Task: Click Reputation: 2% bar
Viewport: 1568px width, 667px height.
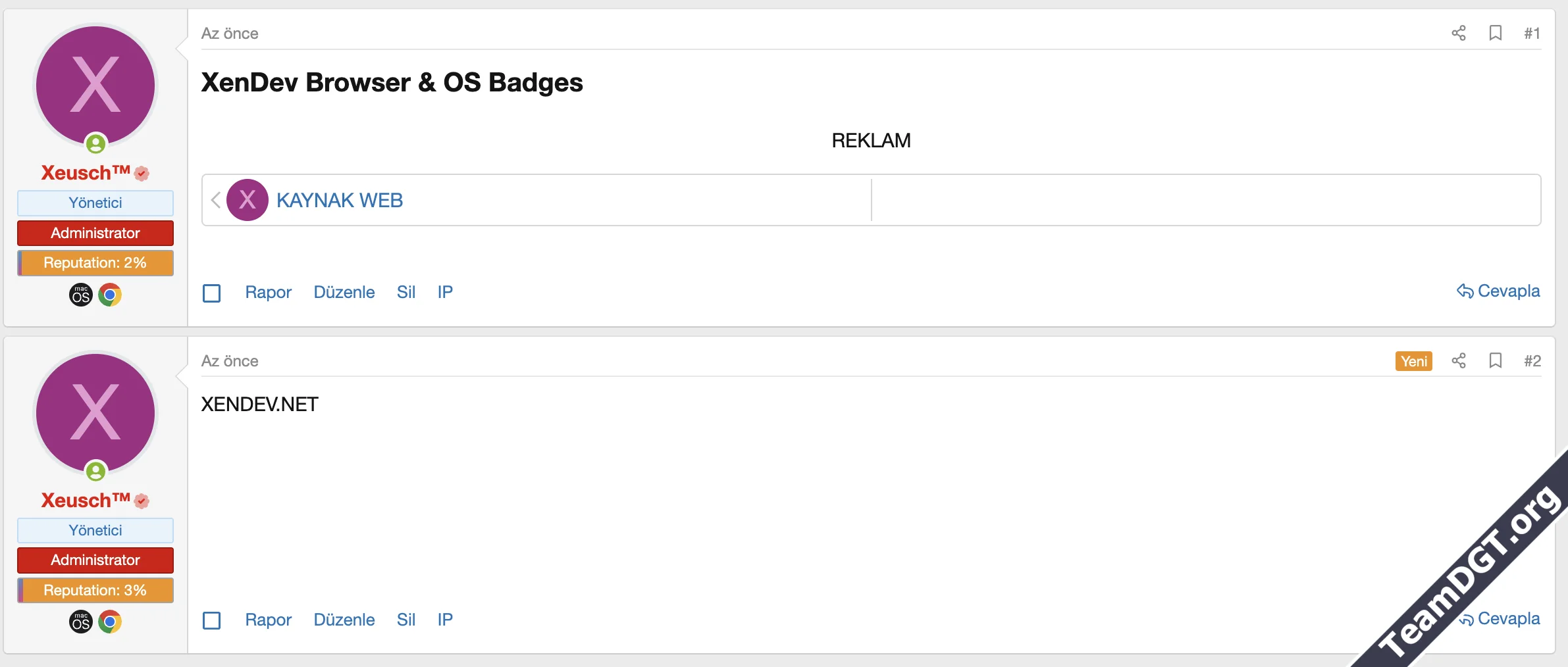Action: click(x=95, y=262)
